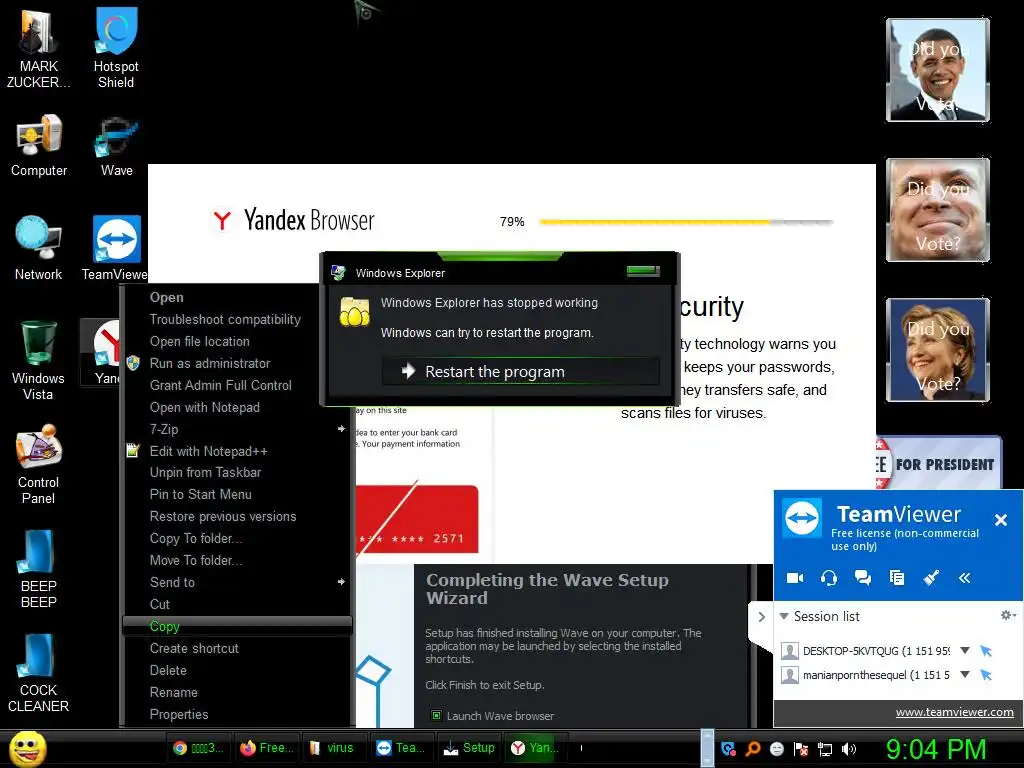Expand the 7-Zip submenu arrow

coord(341,429)
